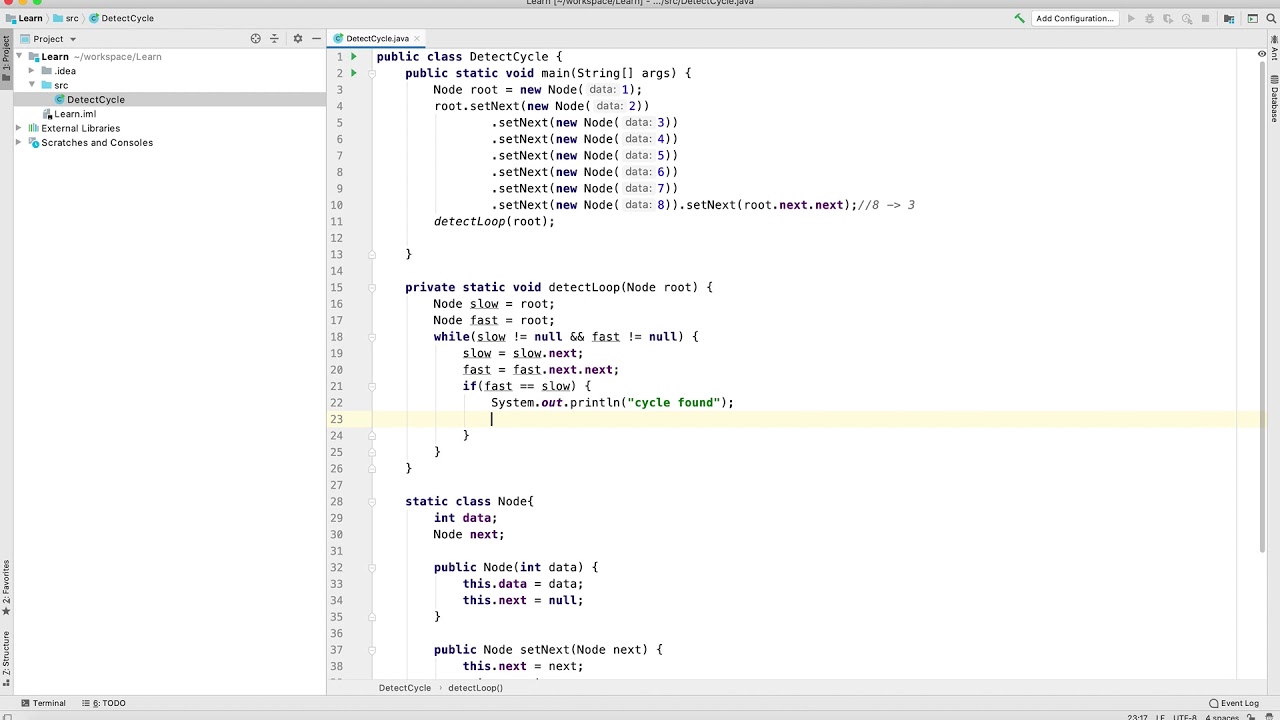Click the Collapse All icon in Project panel
Screen dimensions: 1280x720
point(274,39)
